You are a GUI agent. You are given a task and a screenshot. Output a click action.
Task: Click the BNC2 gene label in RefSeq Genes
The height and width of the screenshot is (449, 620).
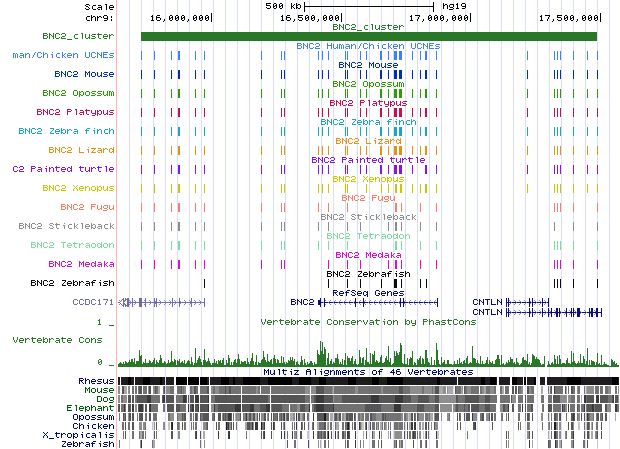pos(302,301)
